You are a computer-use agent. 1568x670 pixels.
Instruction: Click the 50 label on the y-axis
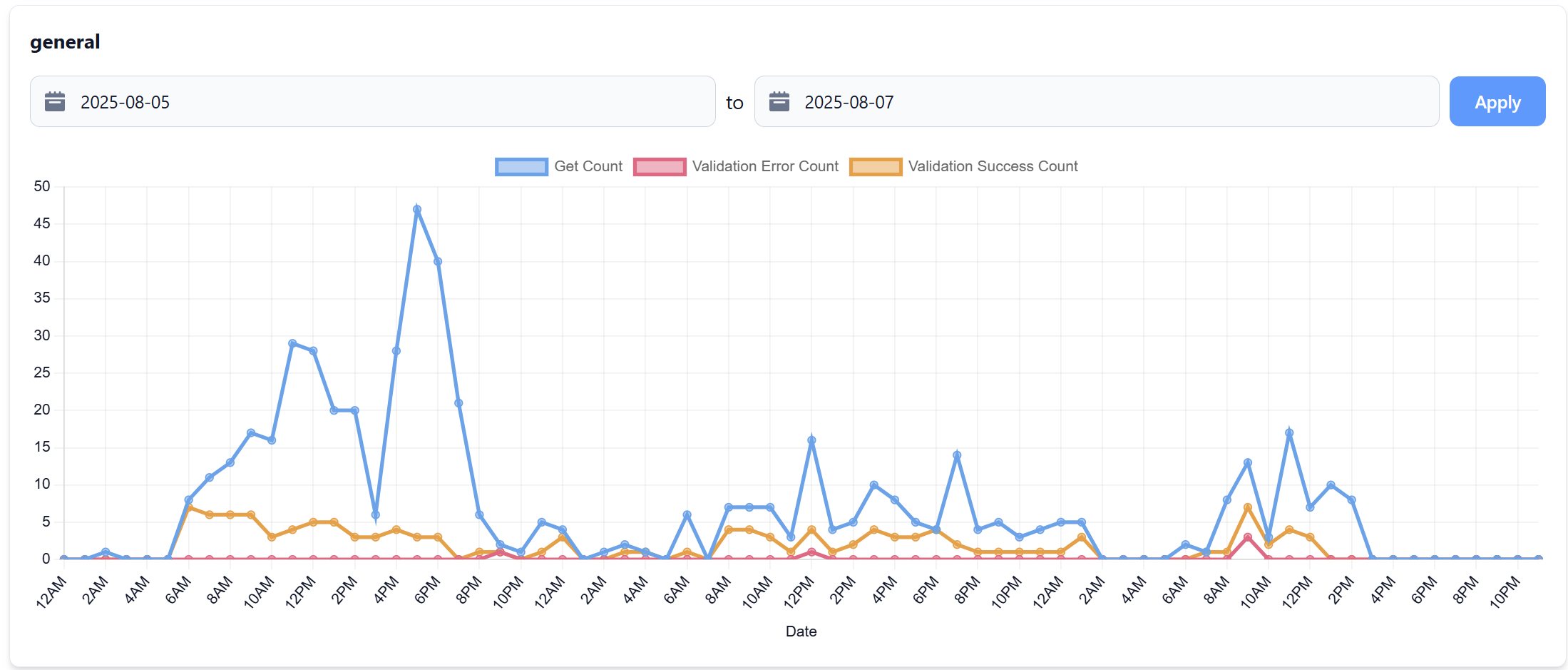click(x=42, y=186)
